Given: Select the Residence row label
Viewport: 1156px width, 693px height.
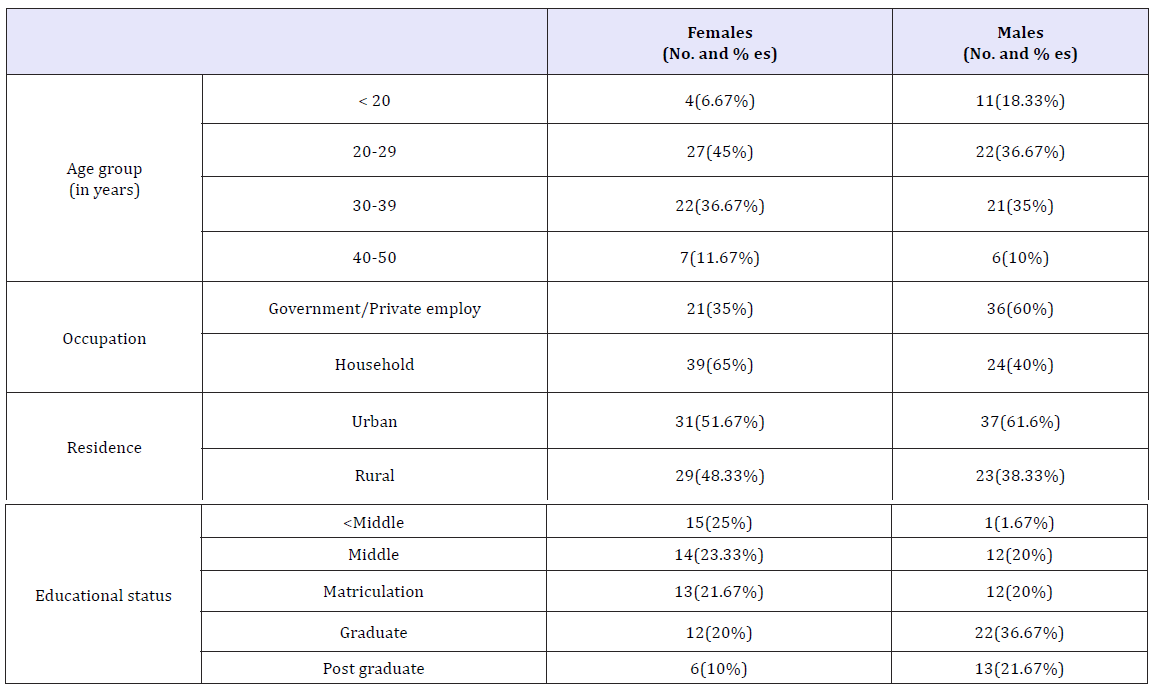Looking at the screenshot, I should click(104, 448).
